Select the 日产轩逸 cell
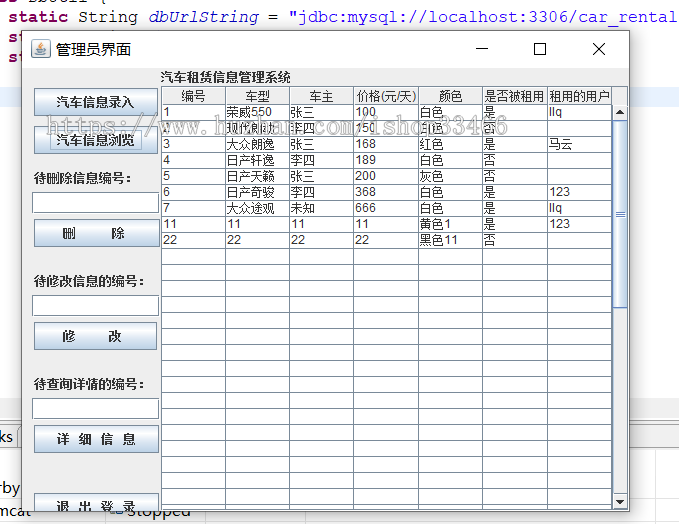This screenshot has width=679, height=524. [257, 160]
